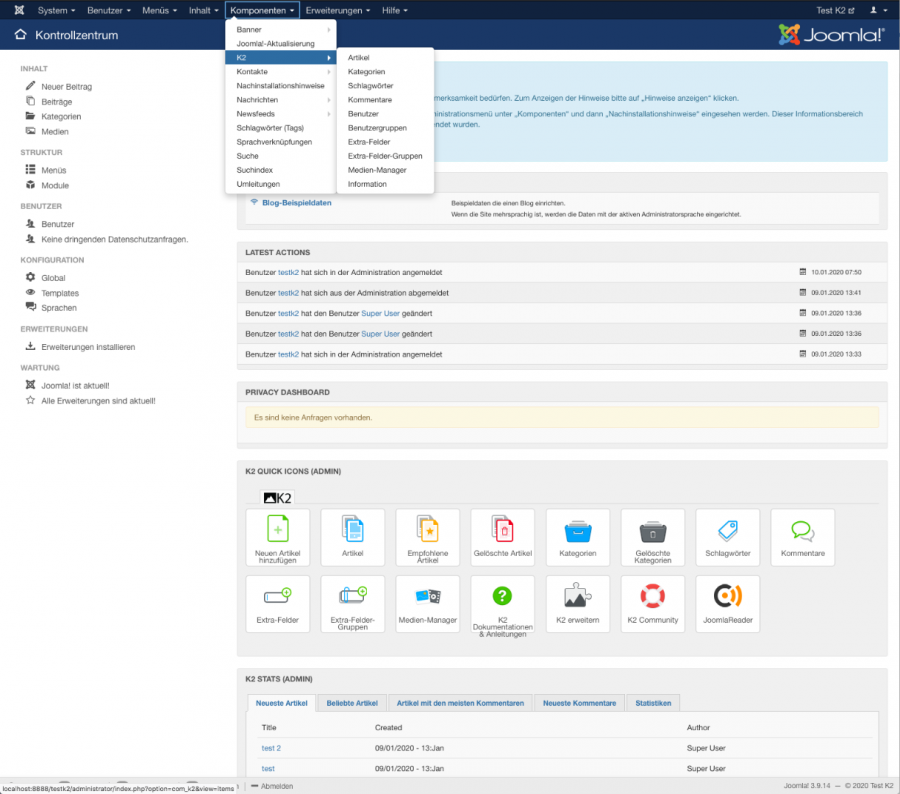
Task: Open the Gelöschte Kategorien quick icon
Action: (653, 537)
